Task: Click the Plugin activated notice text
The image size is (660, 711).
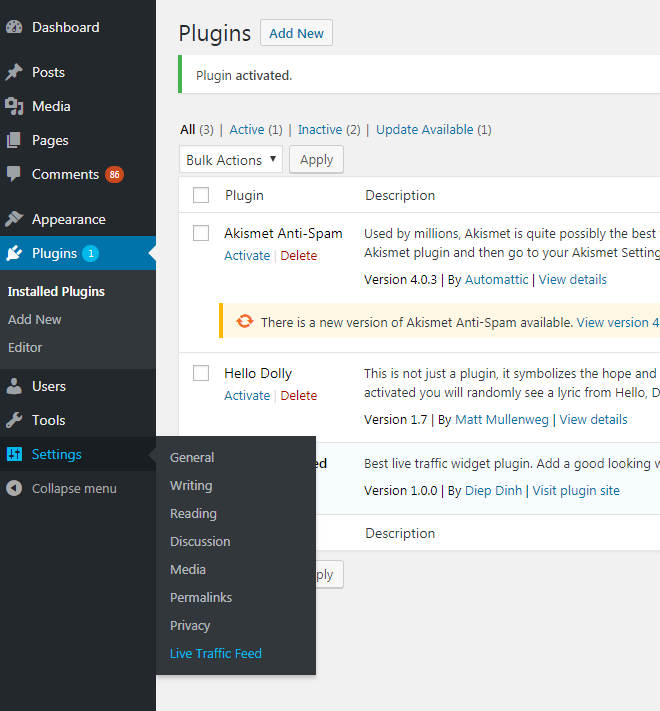Action: coord(244,75)
